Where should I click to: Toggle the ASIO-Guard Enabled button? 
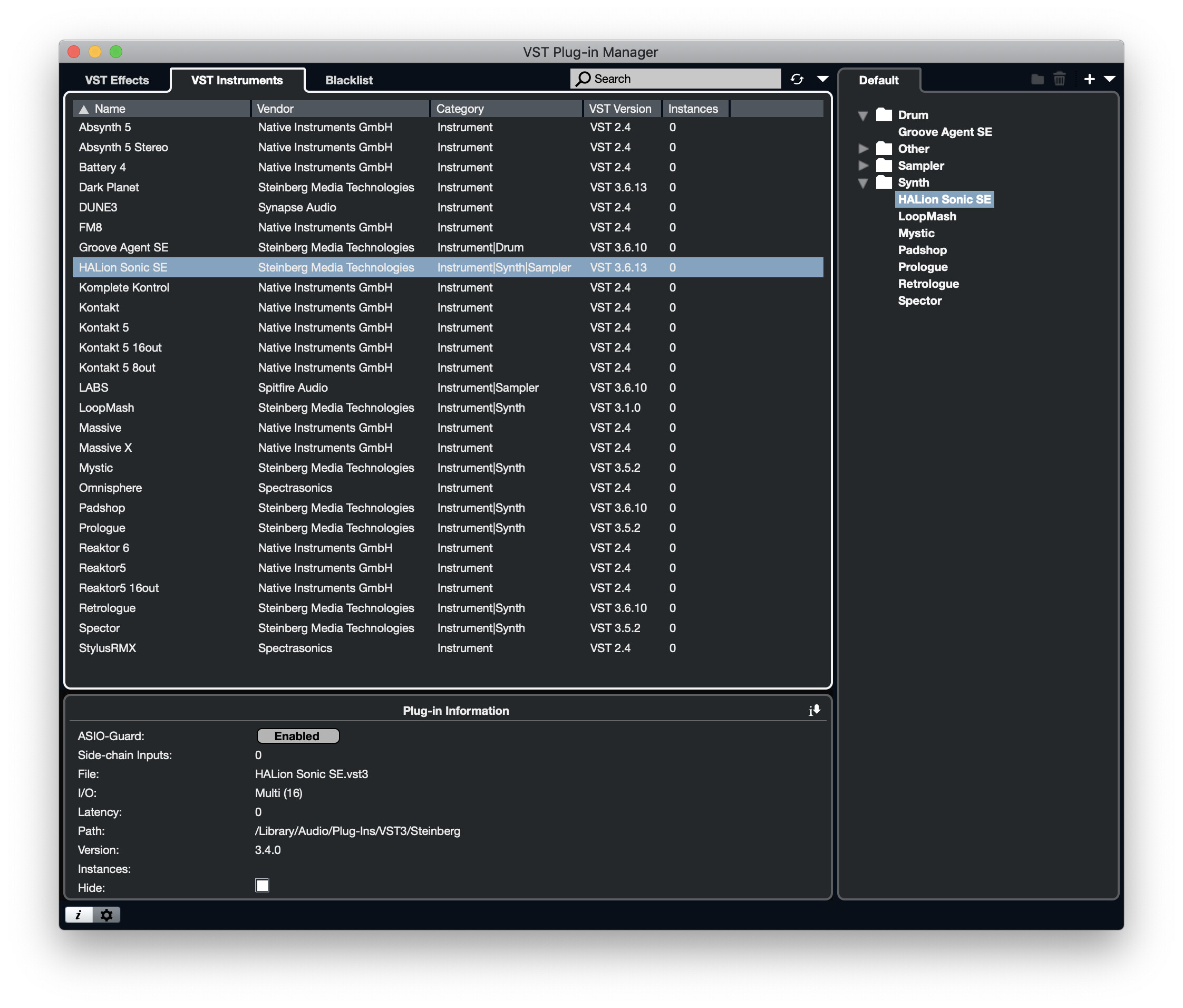[298, 735]
